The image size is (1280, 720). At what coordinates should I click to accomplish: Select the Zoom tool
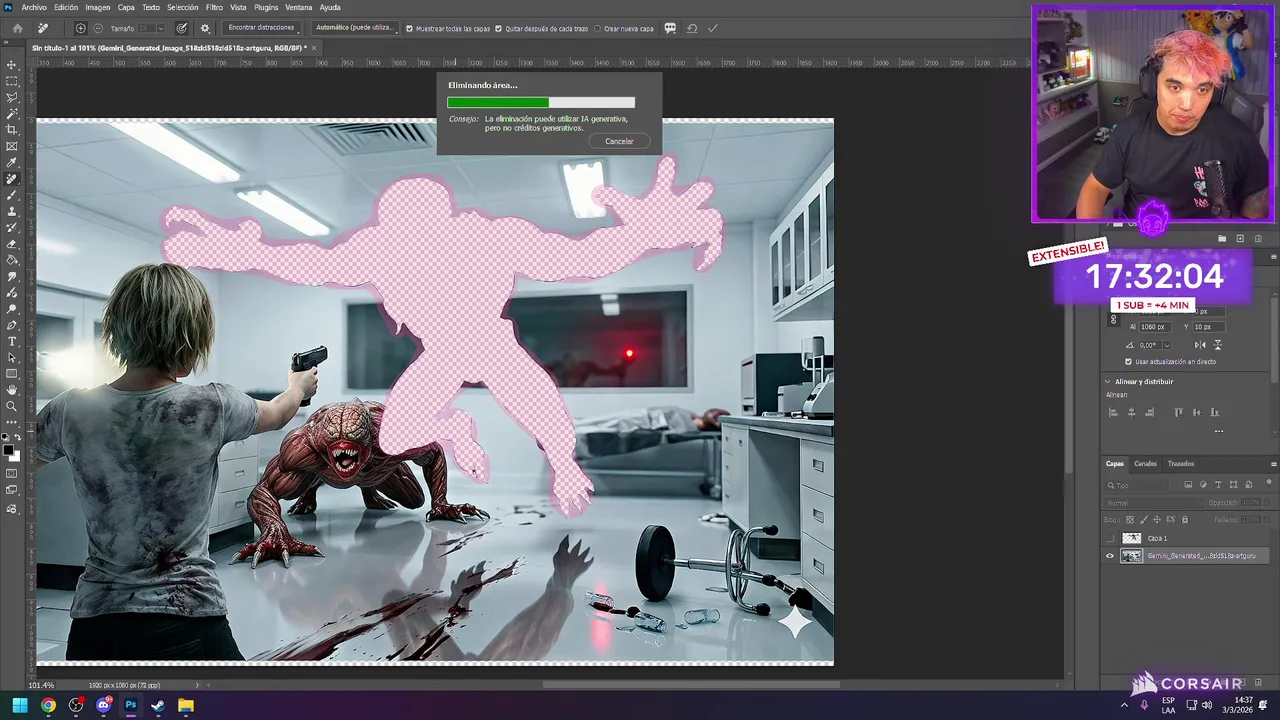(x=12, y=406)
